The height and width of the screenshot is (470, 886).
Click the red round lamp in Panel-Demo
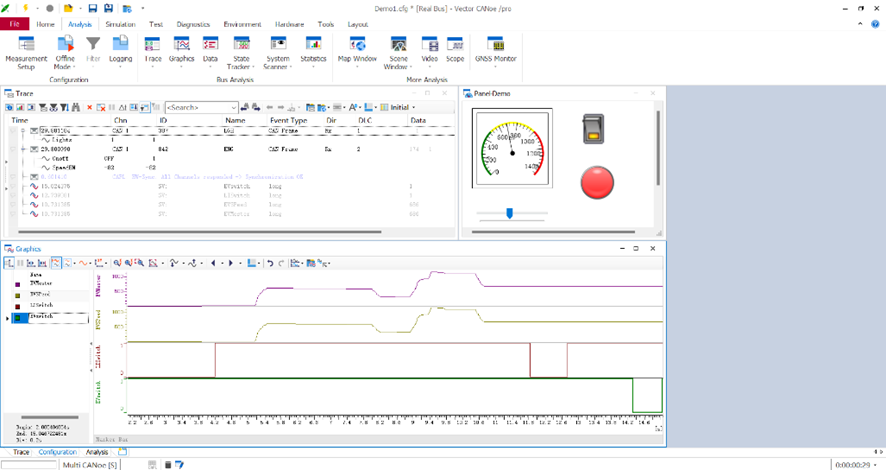597,182
